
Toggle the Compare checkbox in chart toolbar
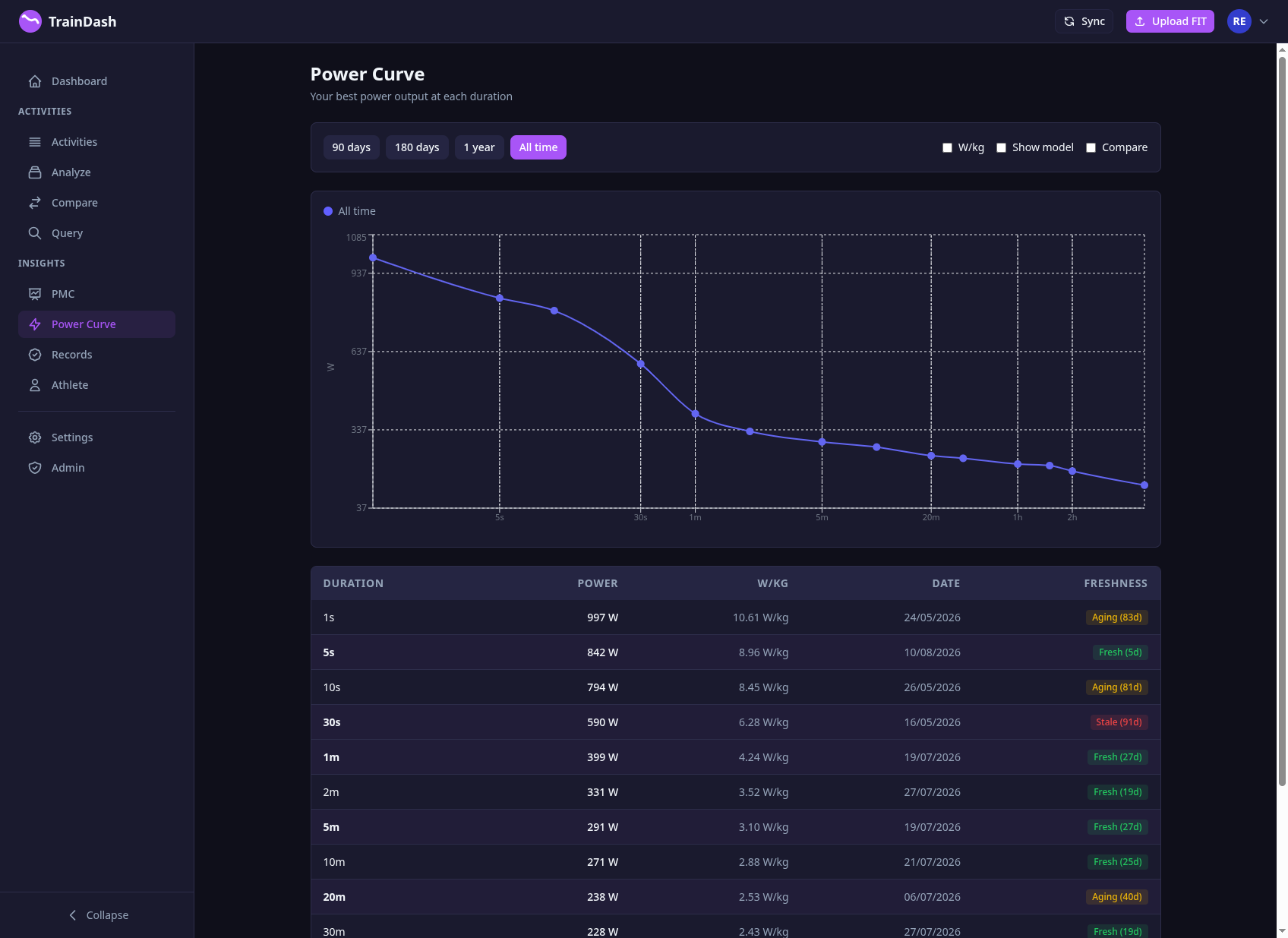pos(1091,147)
